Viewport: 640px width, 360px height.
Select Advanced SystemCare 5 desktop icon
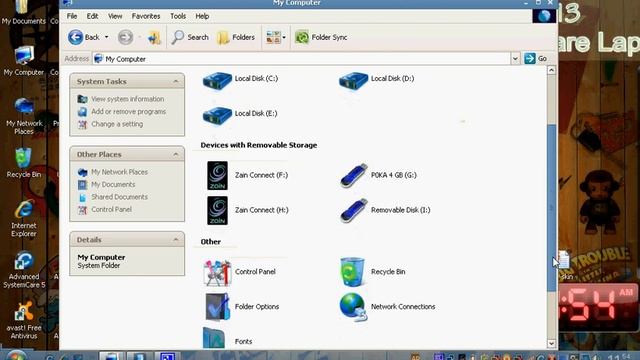[24, 270]
